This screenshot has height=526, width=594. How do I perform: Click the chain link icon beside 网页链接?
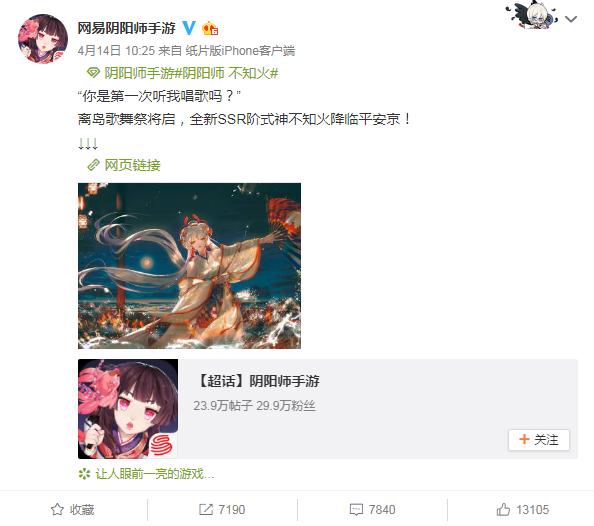pos(93,165)
